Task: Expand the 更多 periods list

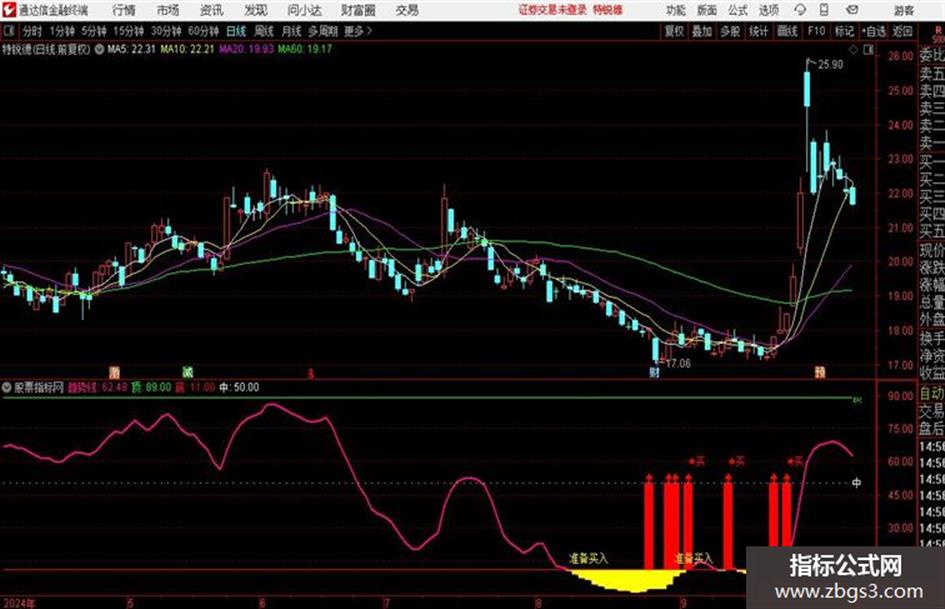Action: point(358,31)
